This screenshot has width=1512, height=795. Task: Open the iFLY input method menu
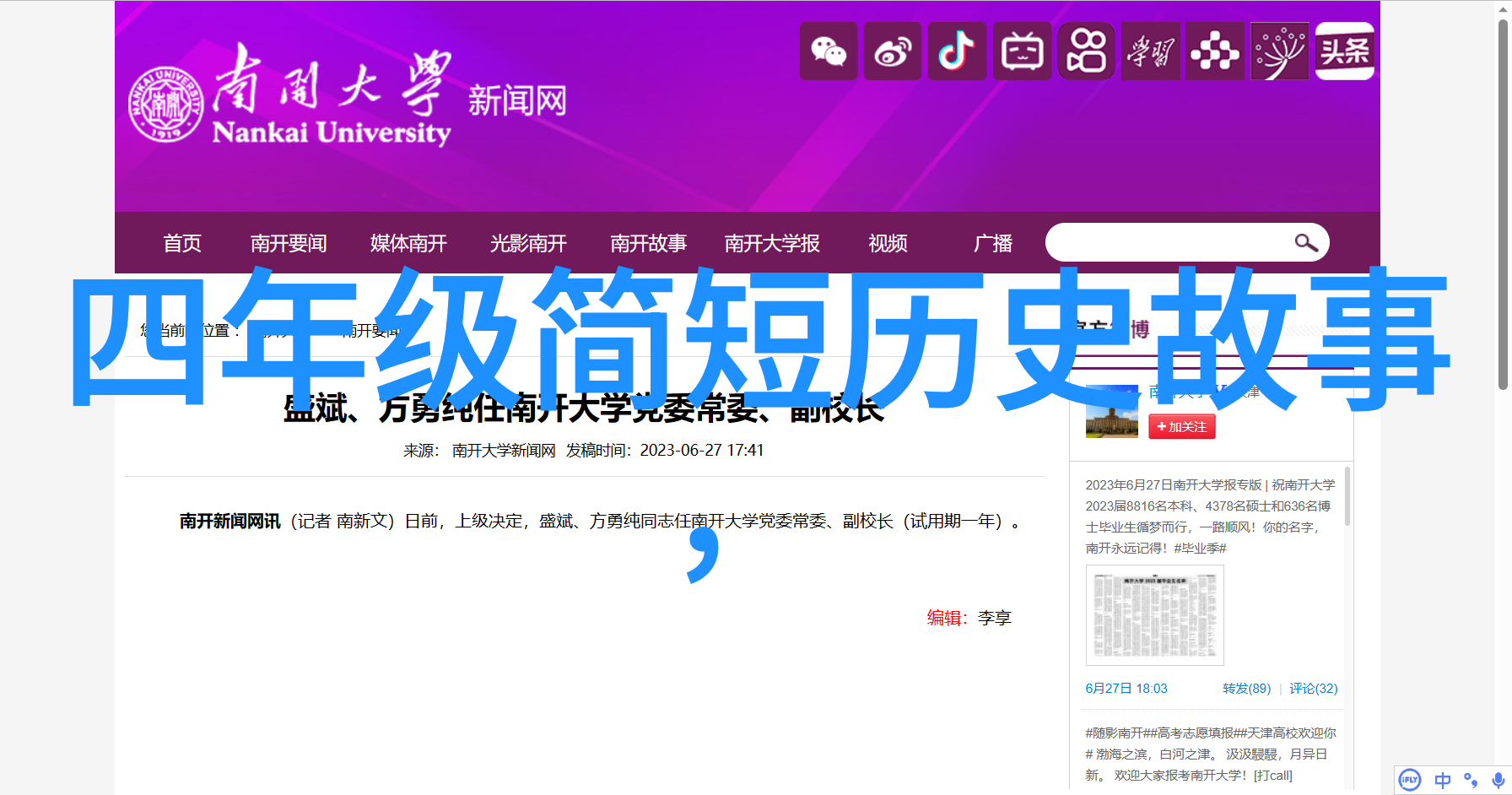1410,780
